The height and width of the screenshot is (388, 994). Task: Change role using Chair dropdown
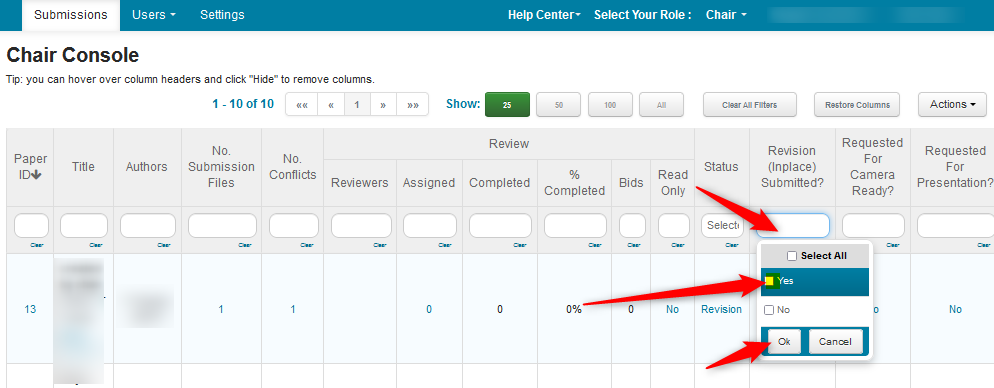[726, 15]
